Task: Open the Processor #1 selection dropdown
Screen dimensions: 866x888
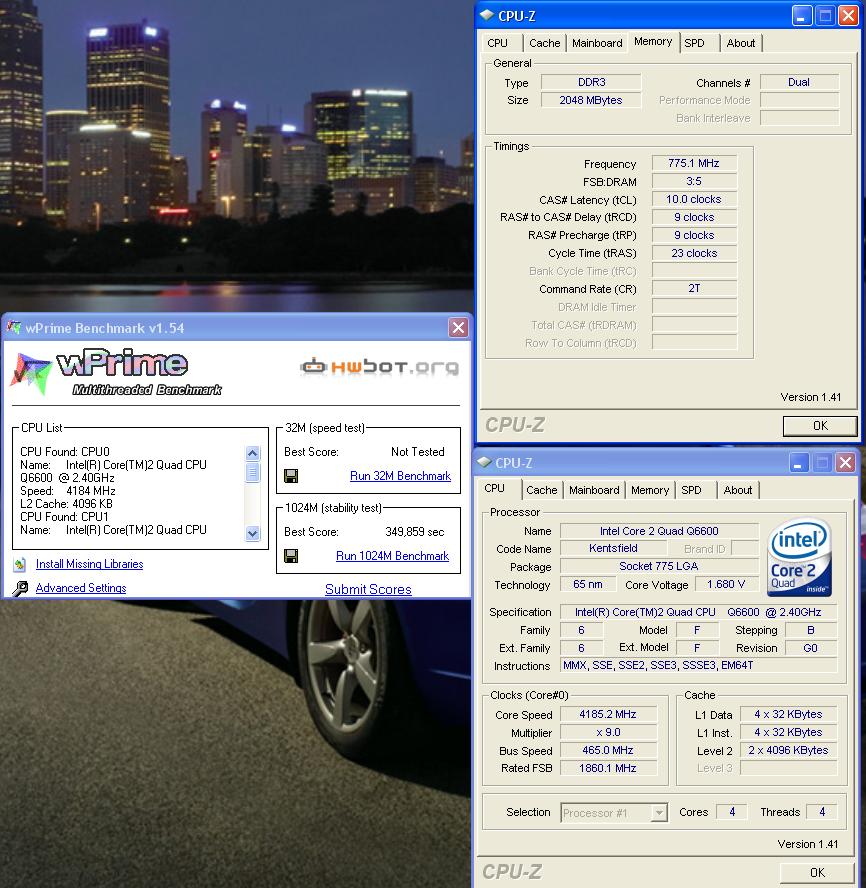Action: [659, 813]
